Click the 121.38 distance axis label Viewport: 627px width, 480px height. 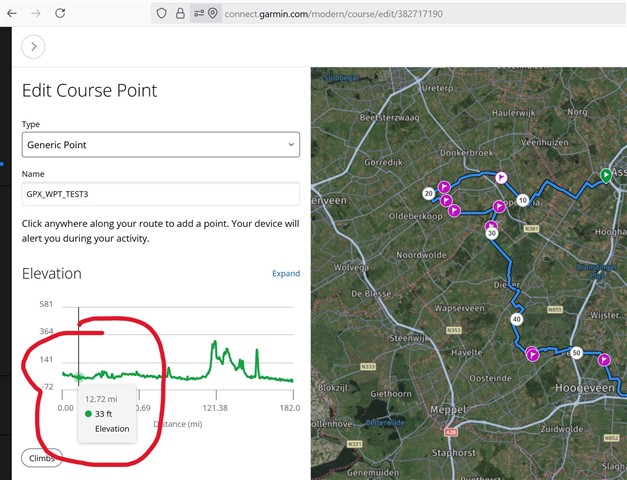click(215, 408)
